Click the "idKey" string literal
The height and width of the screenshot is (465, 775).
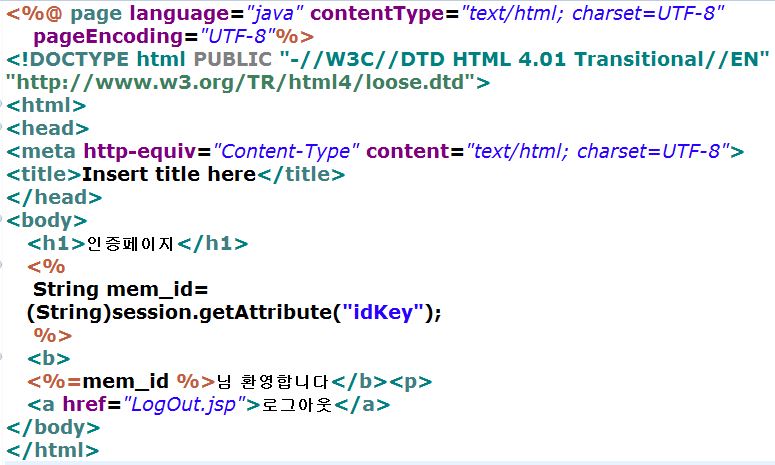pyautogui.click(x=383, y=312)
